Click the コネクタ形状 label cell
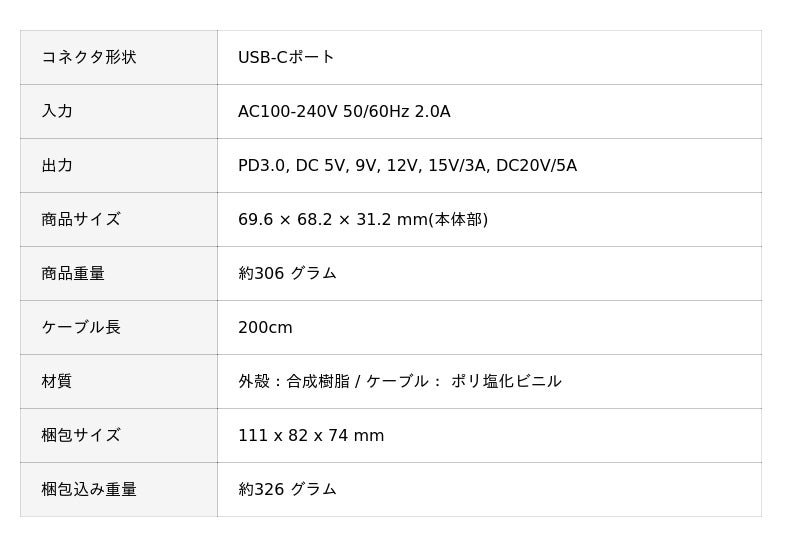The width and height of the screenshot is (800, 547). [x=89, y=57]
